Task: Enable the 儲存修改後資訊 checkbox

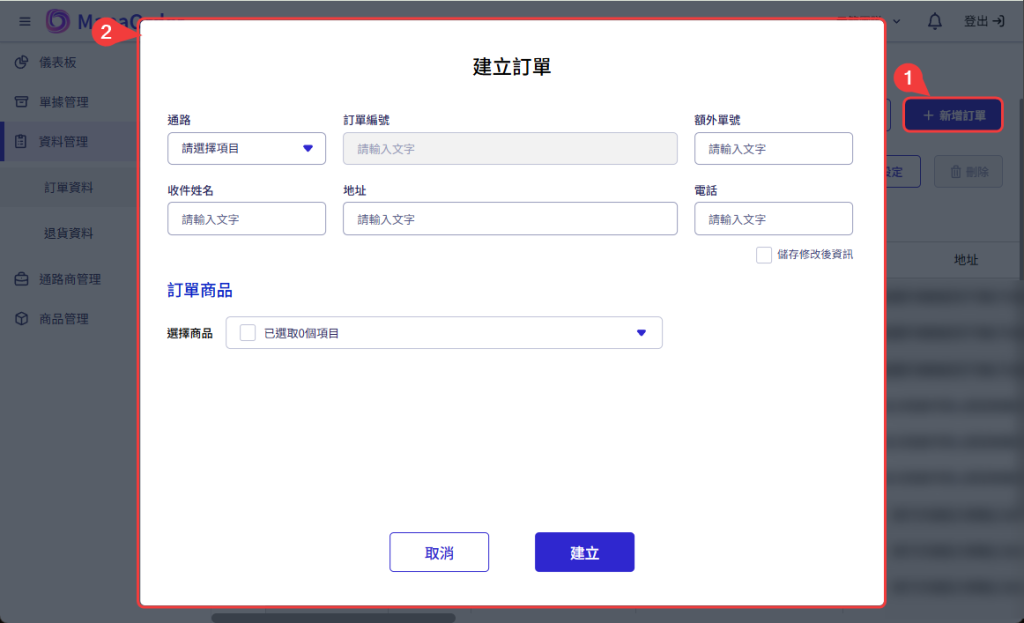Action: click(764, 255)
